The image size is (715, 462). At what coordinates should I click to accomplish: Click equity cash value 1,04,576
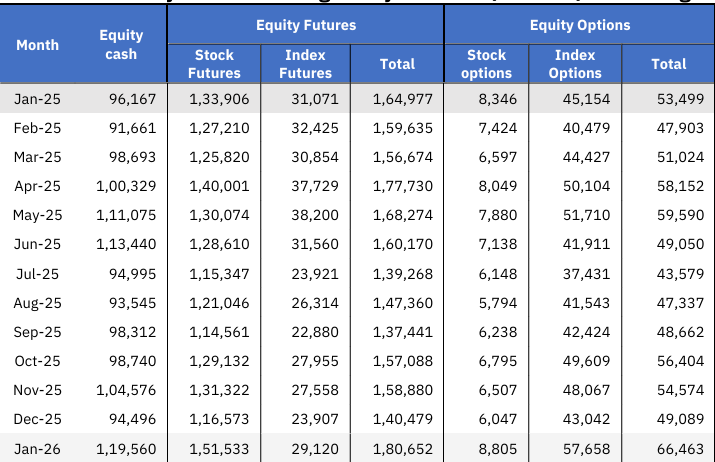pos(126,390)
